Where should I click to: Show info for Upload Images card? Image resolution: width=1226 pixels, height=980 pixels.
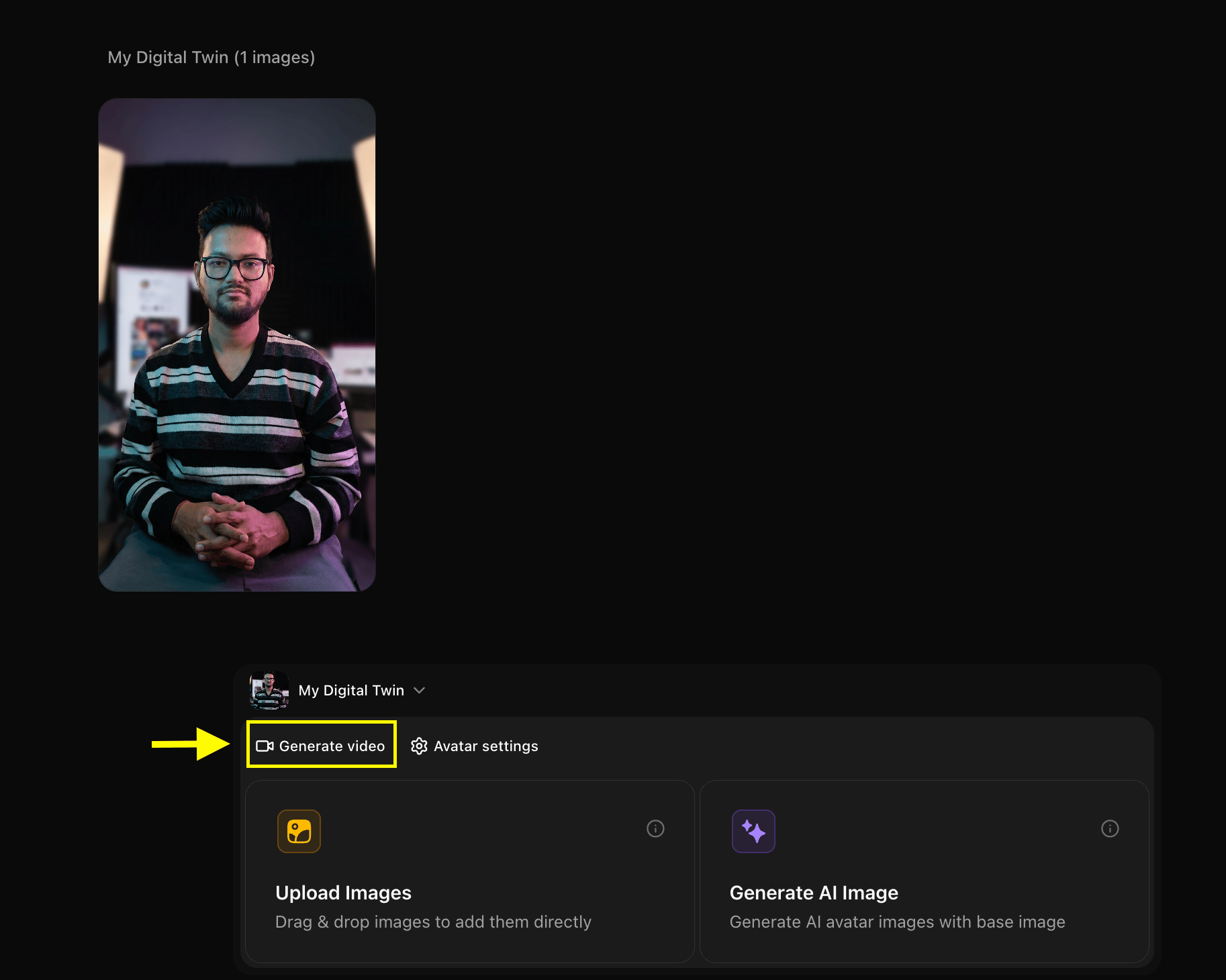655,828
